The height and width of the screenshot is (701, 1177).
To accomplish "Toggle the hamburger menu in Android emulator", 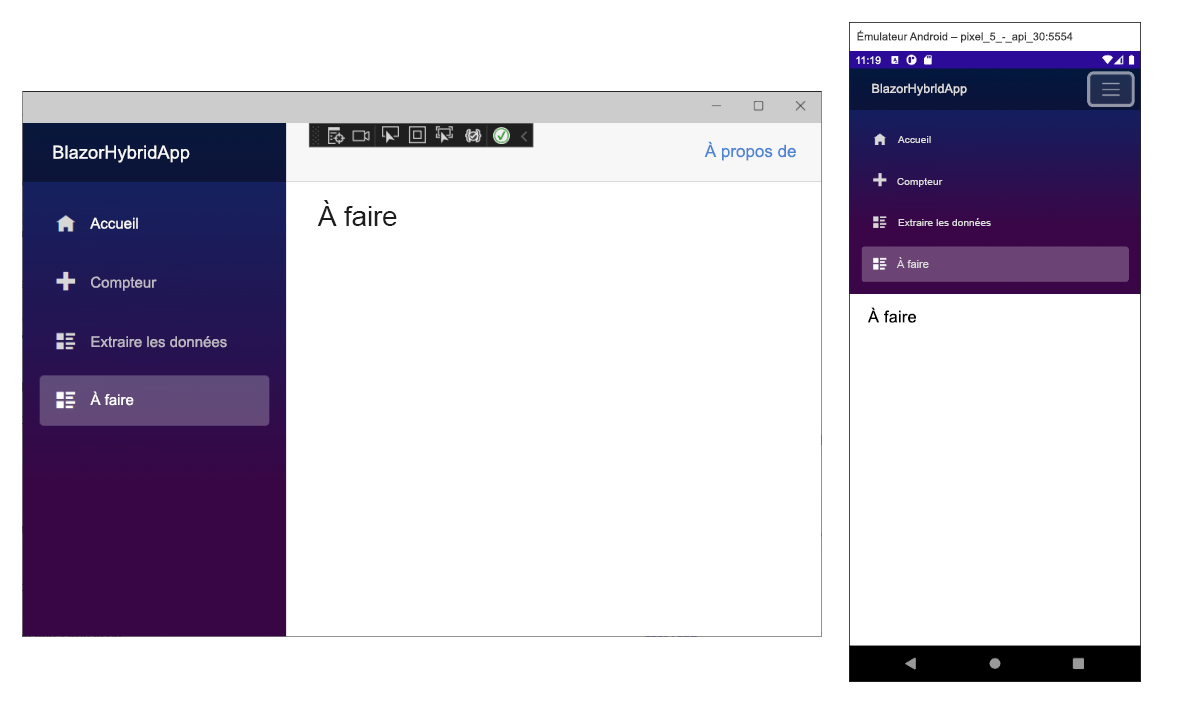I will pos(1110,89).
